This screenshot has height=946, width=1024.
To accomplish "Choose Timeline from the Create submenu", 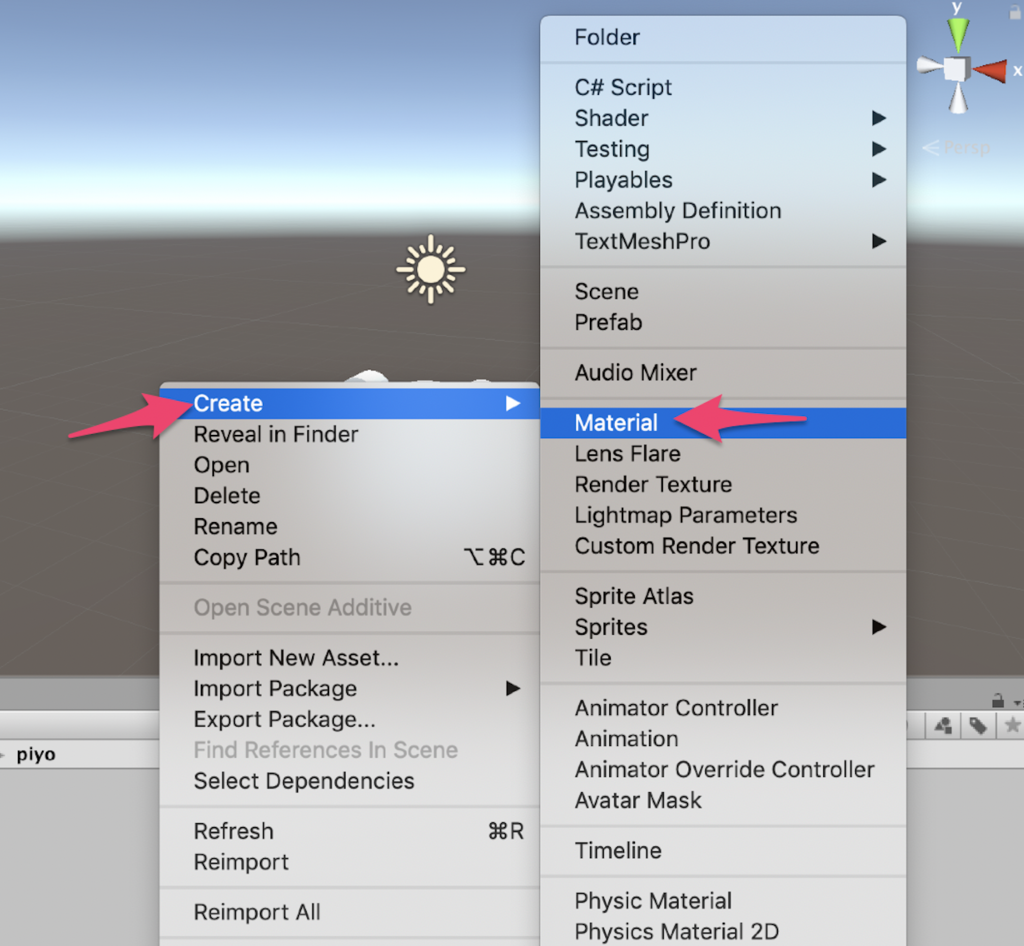I will point(723,850).
